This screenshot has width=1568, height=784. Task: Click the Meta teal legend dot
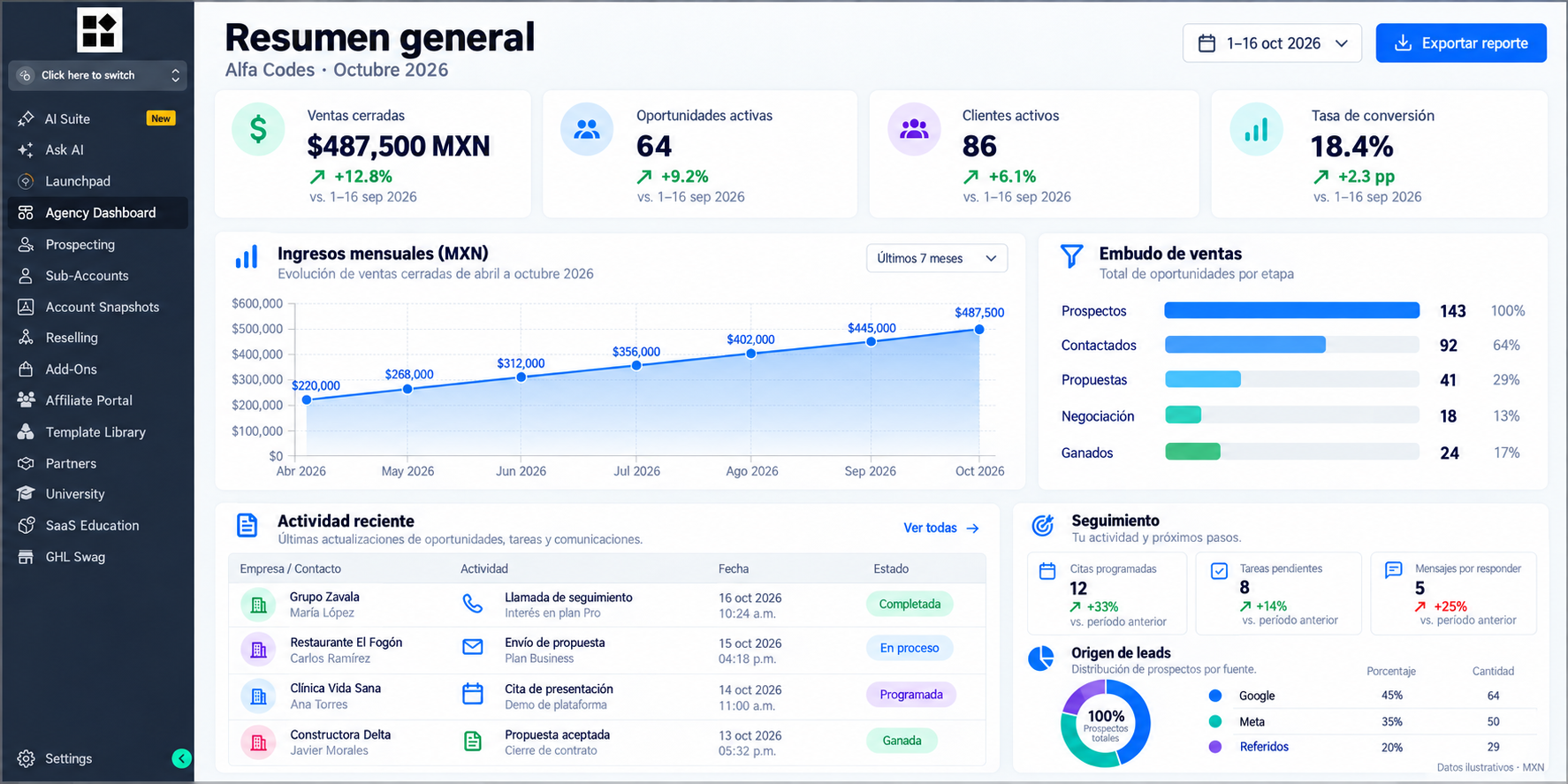click(x=1215, y=721)
